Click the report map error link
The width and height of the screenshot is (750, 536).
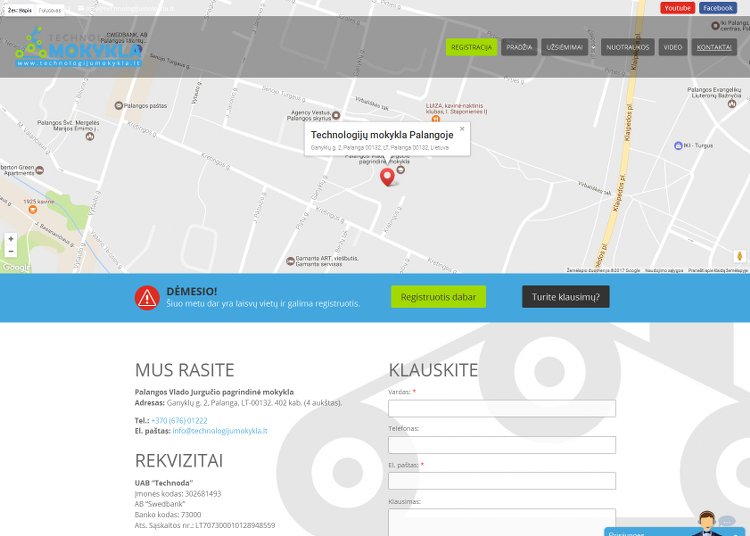(x=718, y=271)
